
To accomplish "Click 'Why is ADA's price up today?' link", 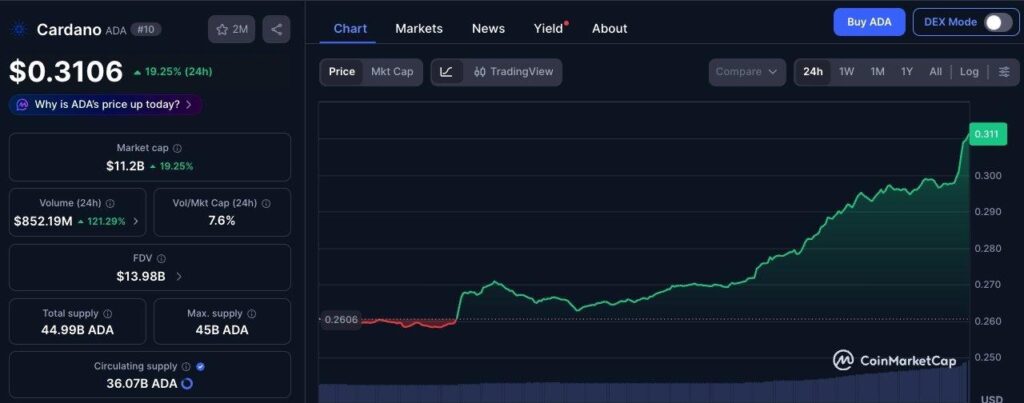I will [x=107, y=105].
